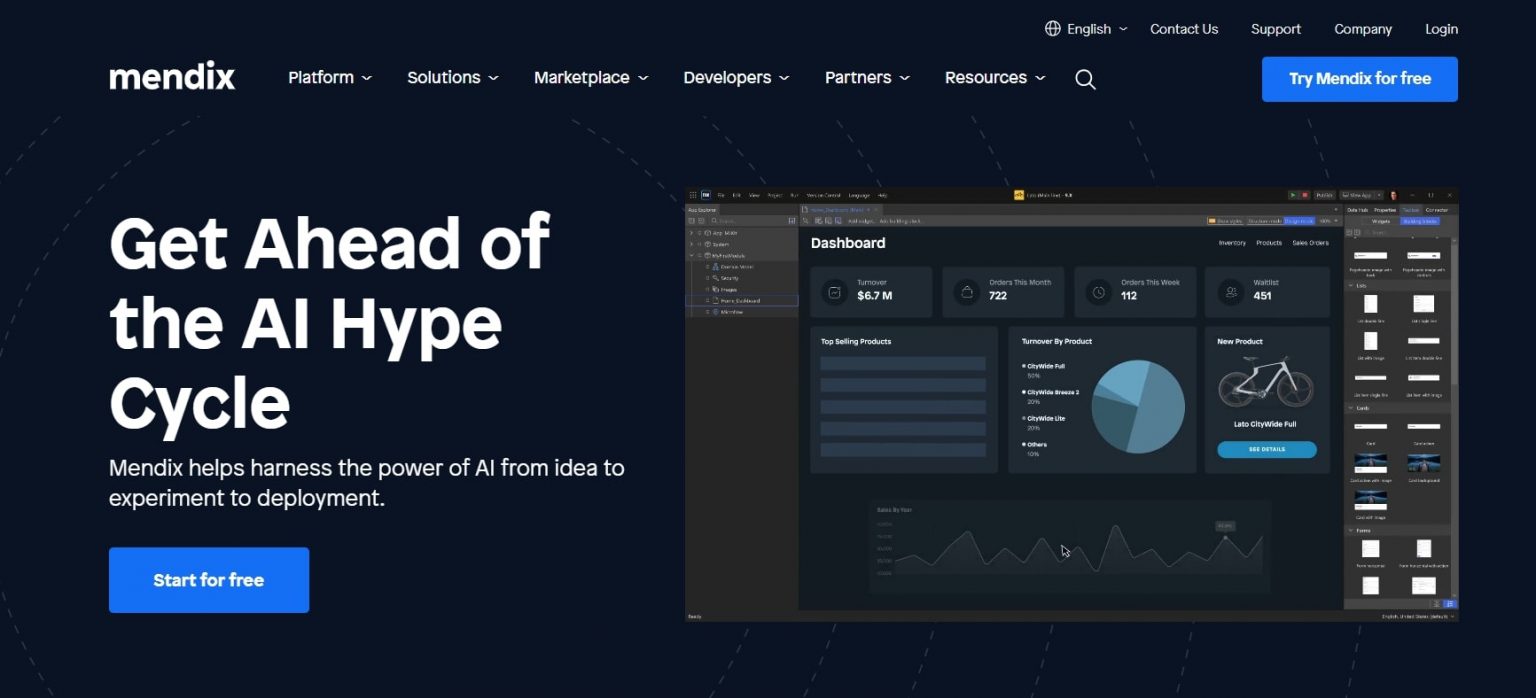Open the Run menu in Studio Pro

click(794, 195)
